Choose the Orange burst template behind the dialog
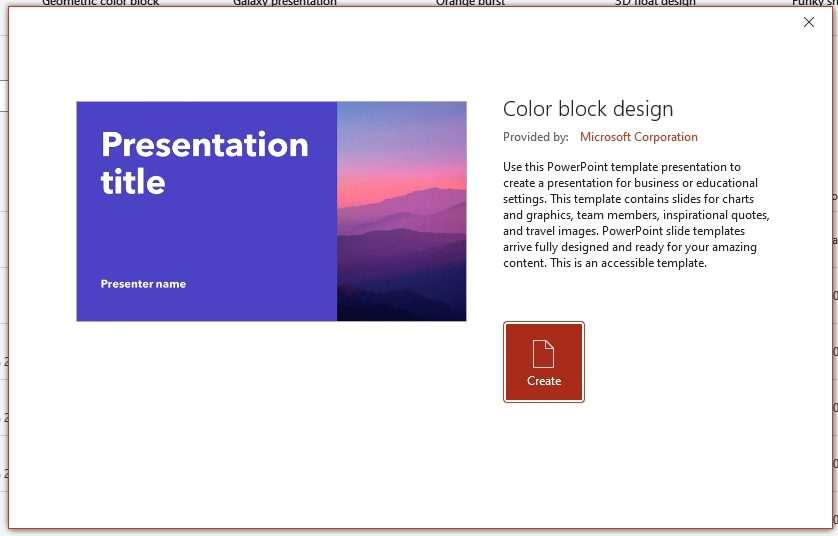The height and width of the screenshot is (536, 838). [470, 3]
